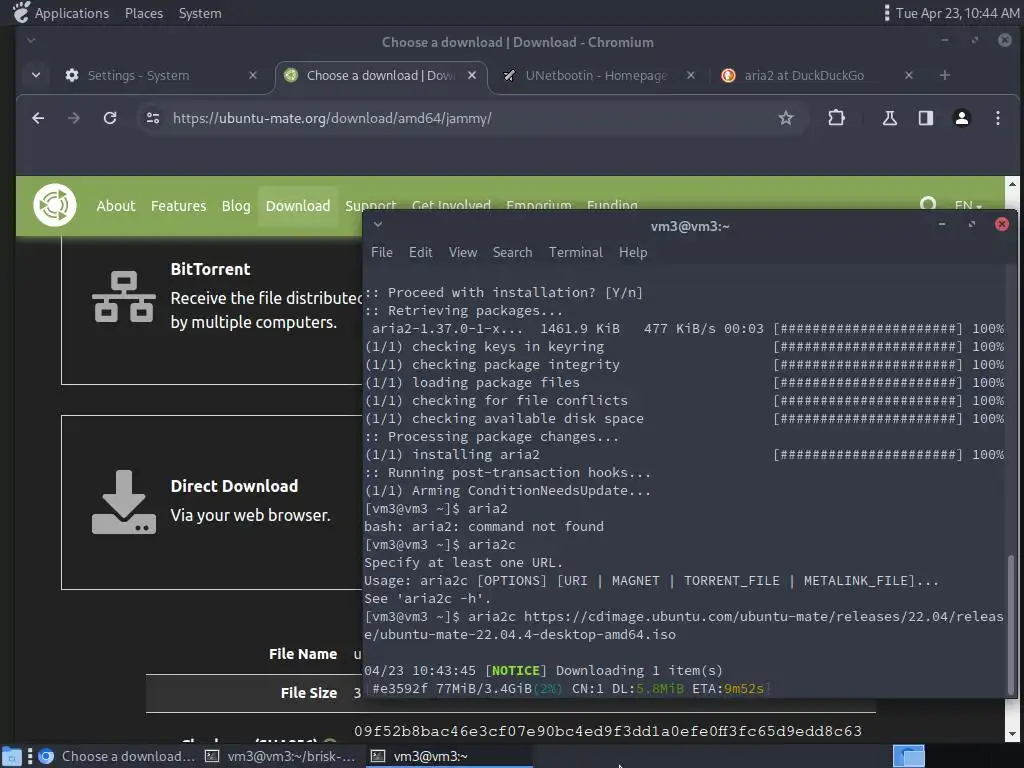Open the Applications menu
The image size is (1024, 768).
coord(72,13)
